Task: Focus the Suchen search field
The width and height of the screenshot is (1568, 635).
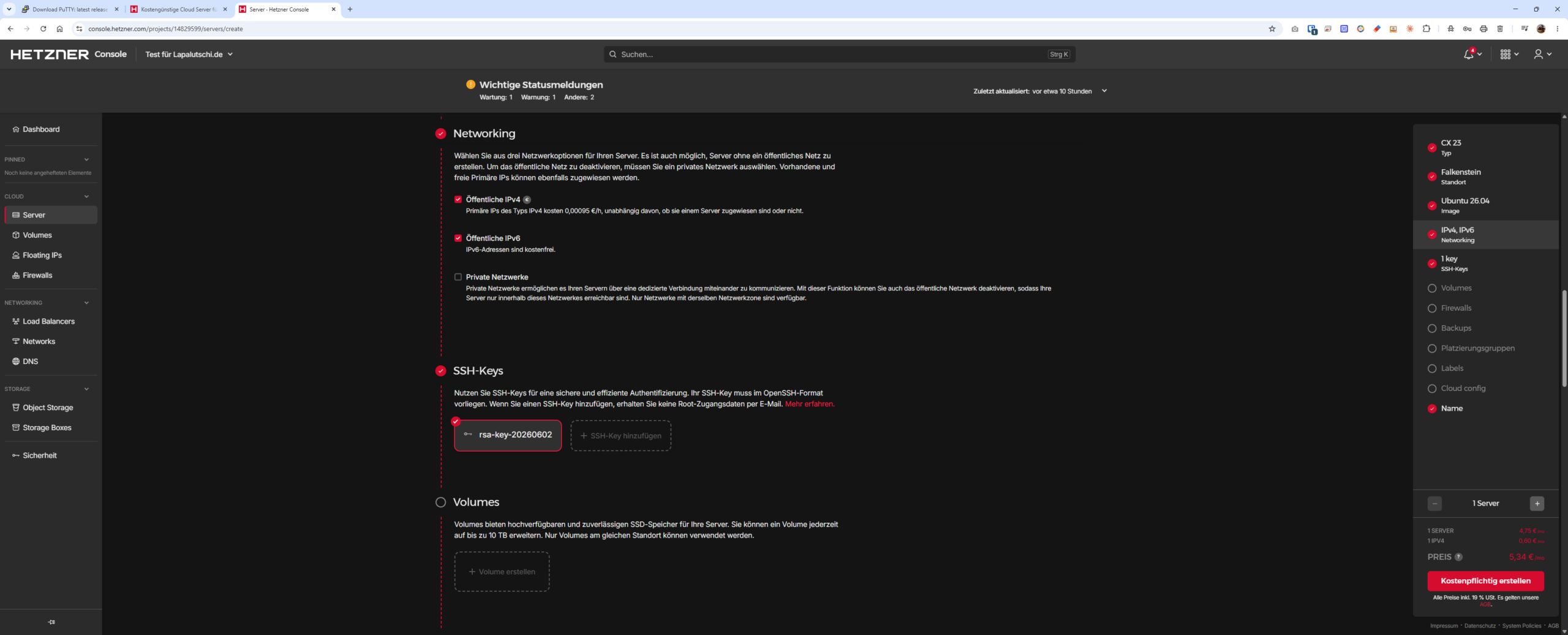Action: click(839, 55)
